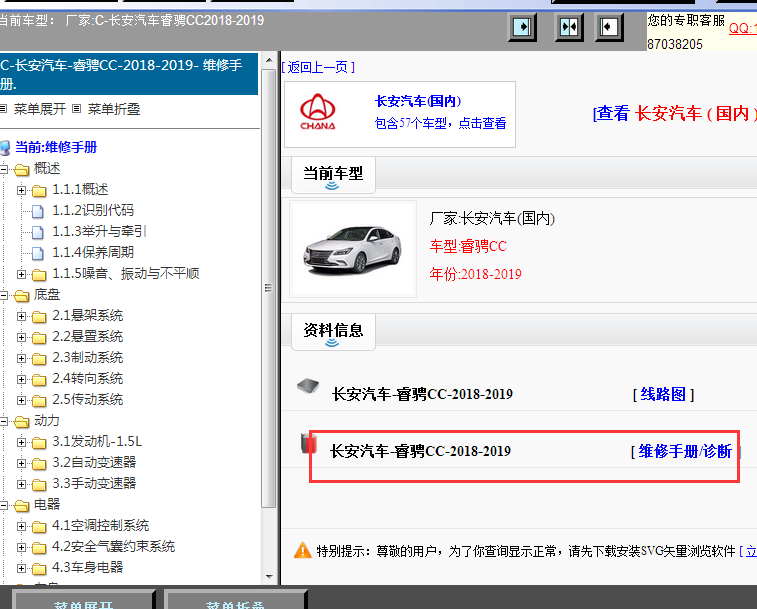The height and width of the screenshot is (609, 757).
Task: Expand the 1.1.1概述 tree node
Action: click(x=21, y=190)
